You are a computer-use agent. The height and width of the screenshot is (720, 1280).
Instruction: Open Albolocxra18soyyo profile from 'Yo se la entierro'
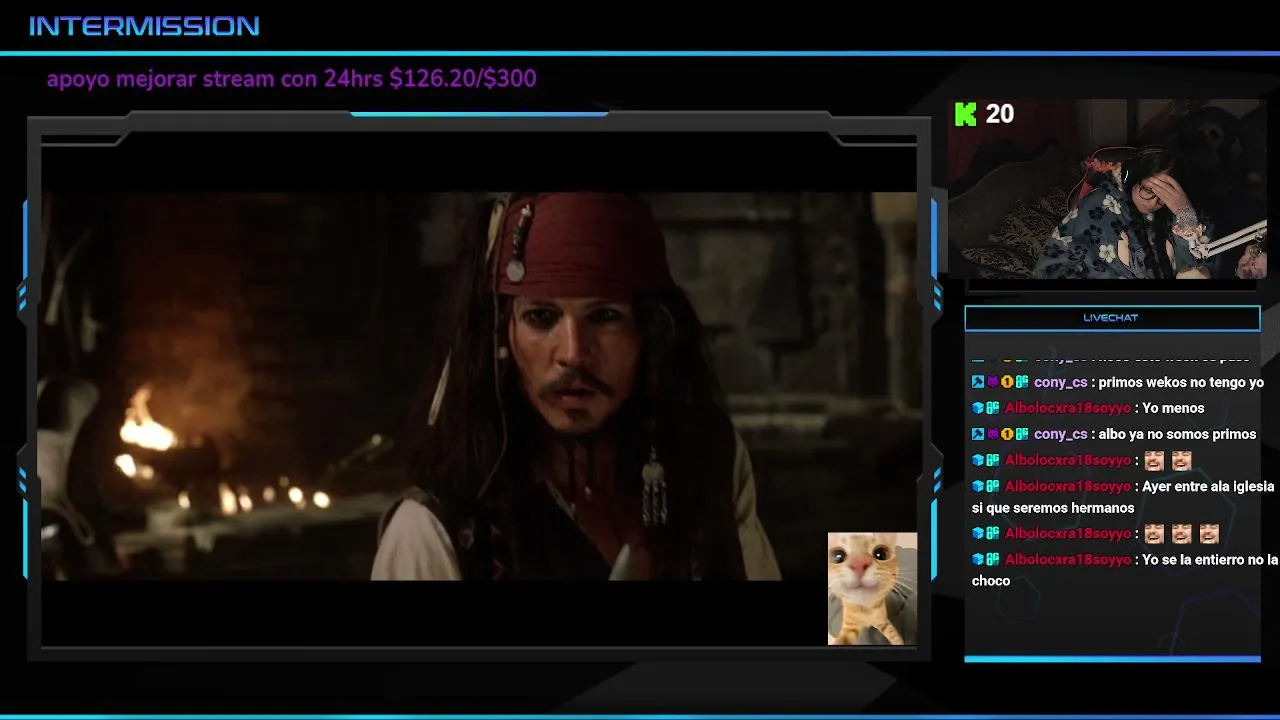(1068, 559)
